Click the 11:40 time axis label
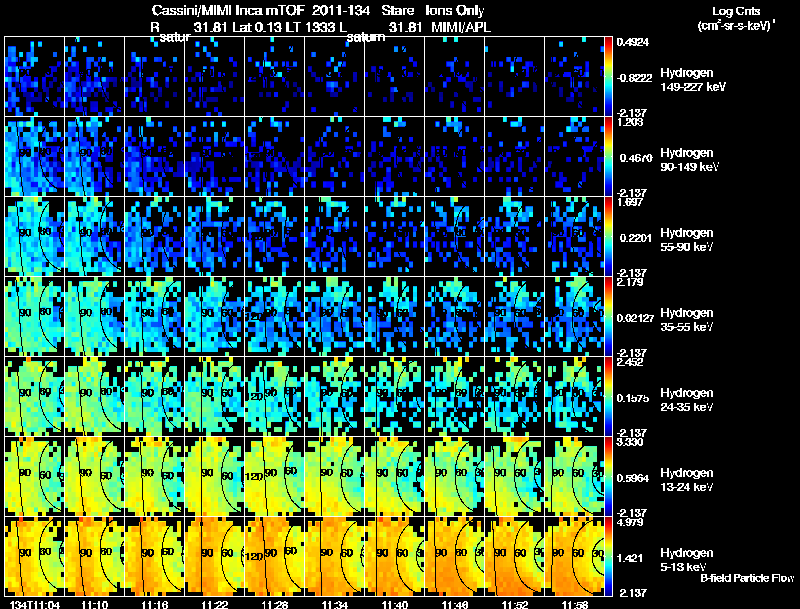 click(395, 604)
